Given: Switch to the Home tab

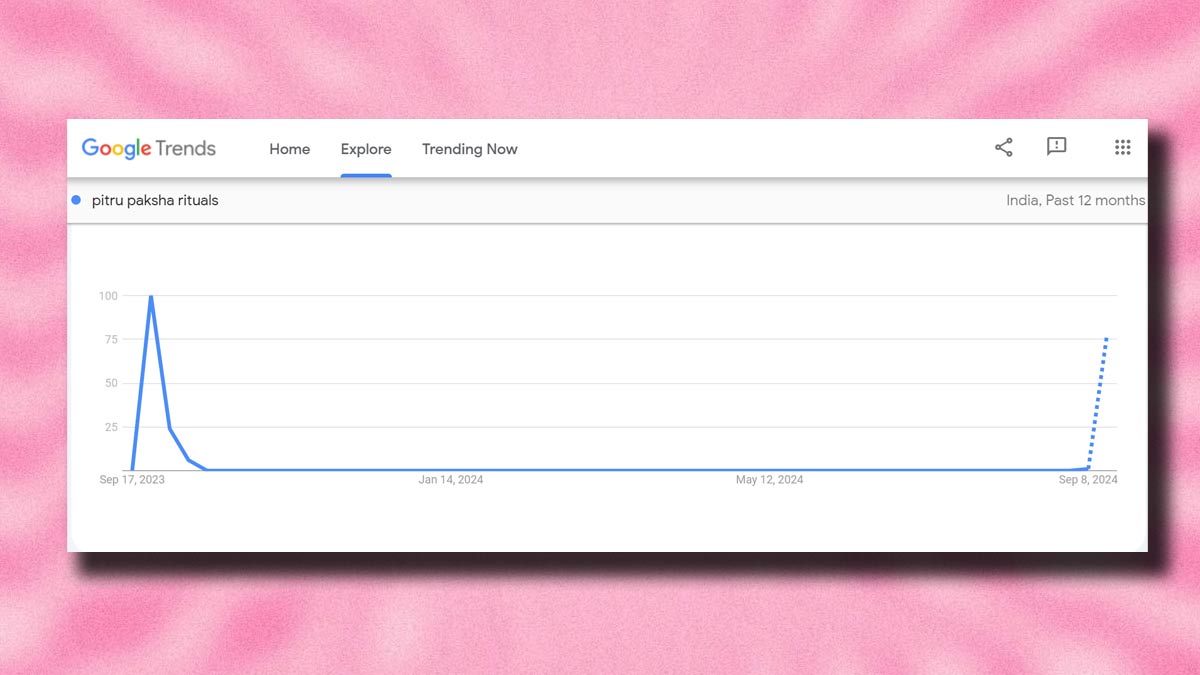Looking at the screenshot, I should 289,148.
